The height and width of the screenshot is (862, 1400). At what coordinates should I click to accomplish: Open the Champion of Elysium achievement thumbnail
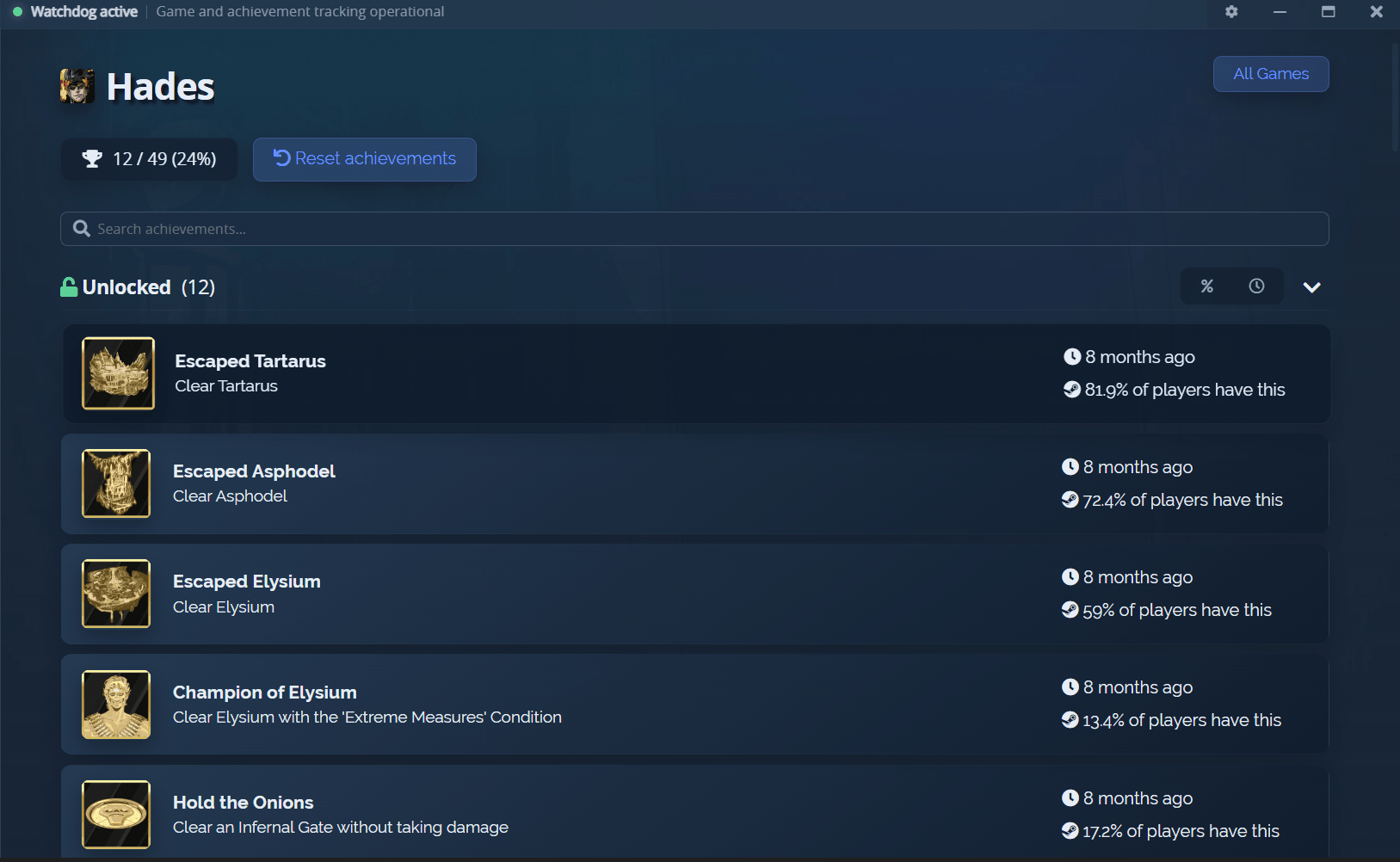coord(116,705)
